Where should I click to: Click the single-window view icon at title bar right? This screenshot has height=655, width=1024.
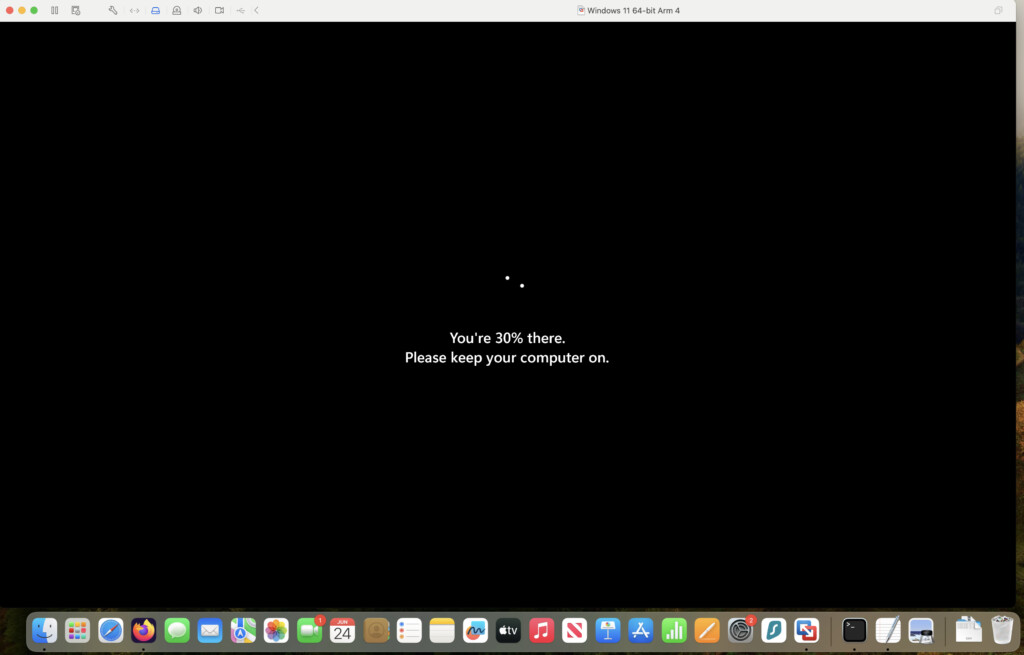[x=998, y=10]
